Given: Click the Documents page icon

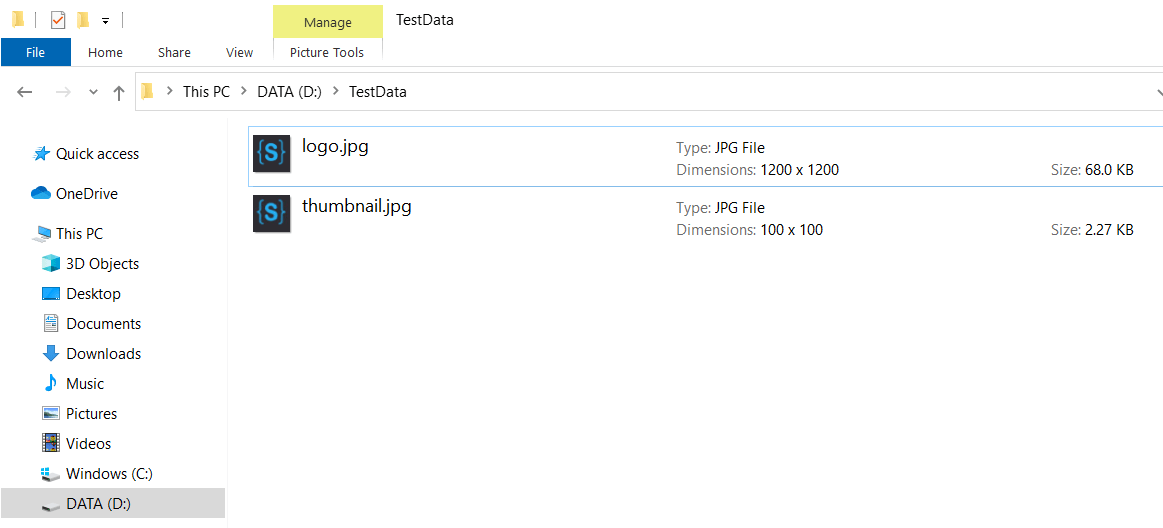Looking at the screenshot, I should [50, 323].
